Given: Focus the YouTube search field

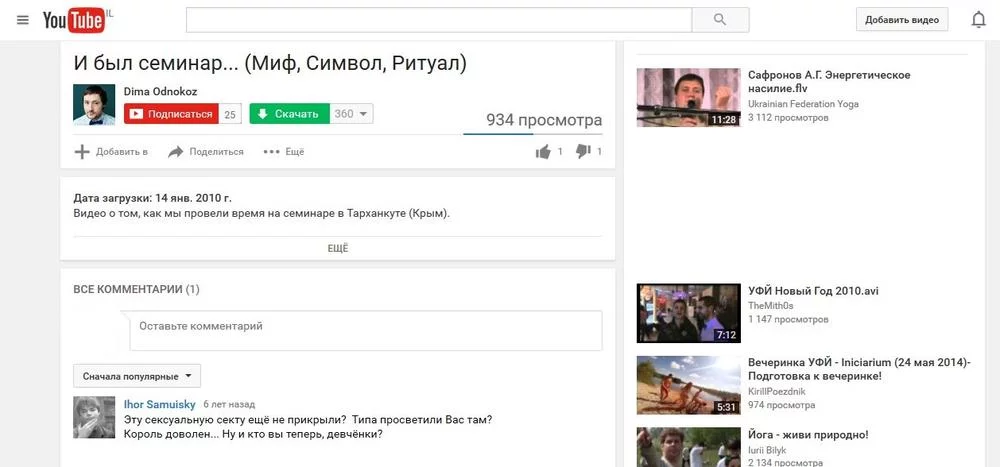Looking at the screenshot, I should point(439,20).
